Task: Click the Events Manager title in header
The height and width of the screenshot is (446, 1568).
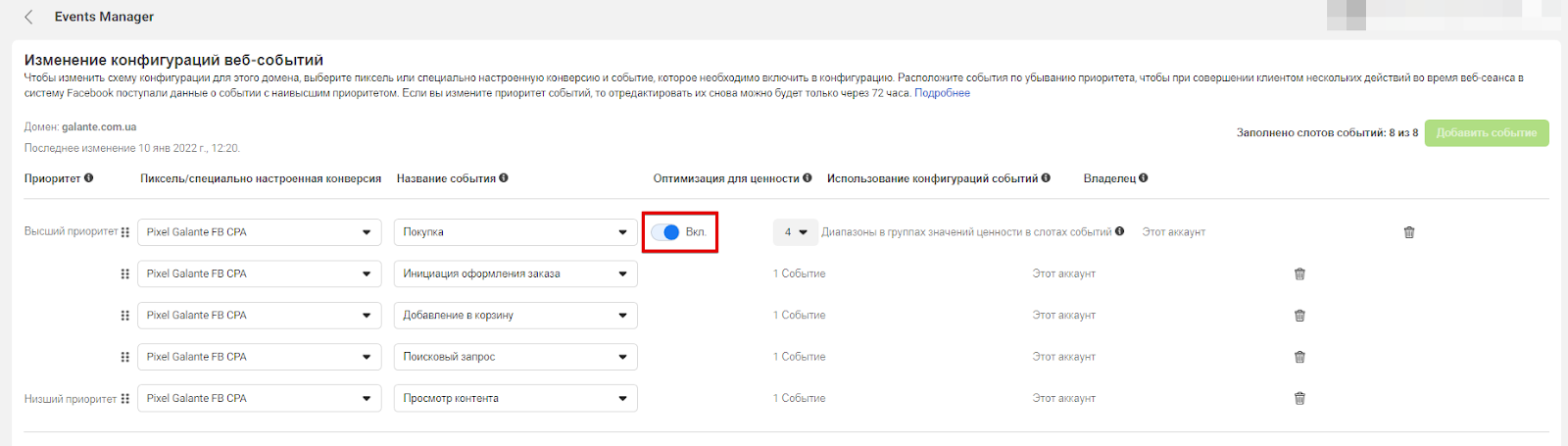Action: point(104,17)
